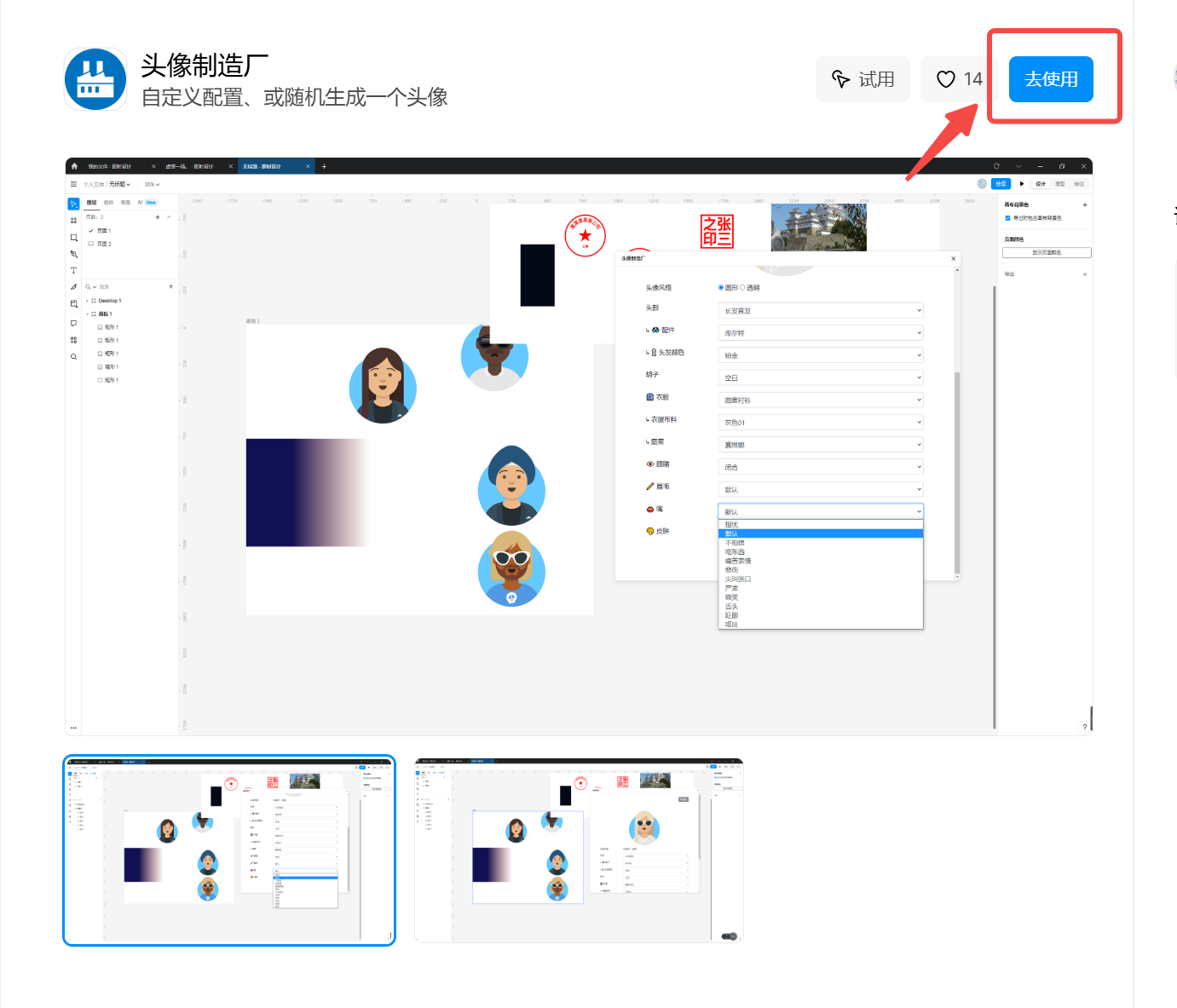
Task: Select the 圆形 avatar style radio
Action: coord(721,288)
